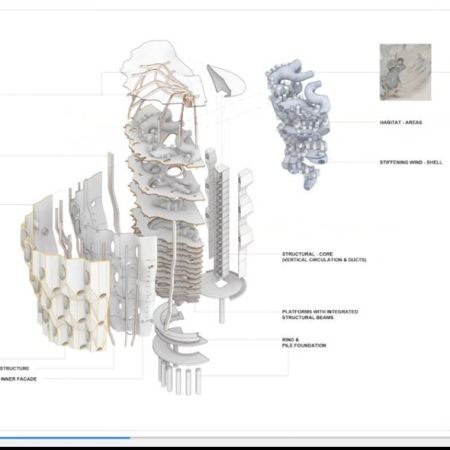Select the blue habitat areas model

pos(298,125)
